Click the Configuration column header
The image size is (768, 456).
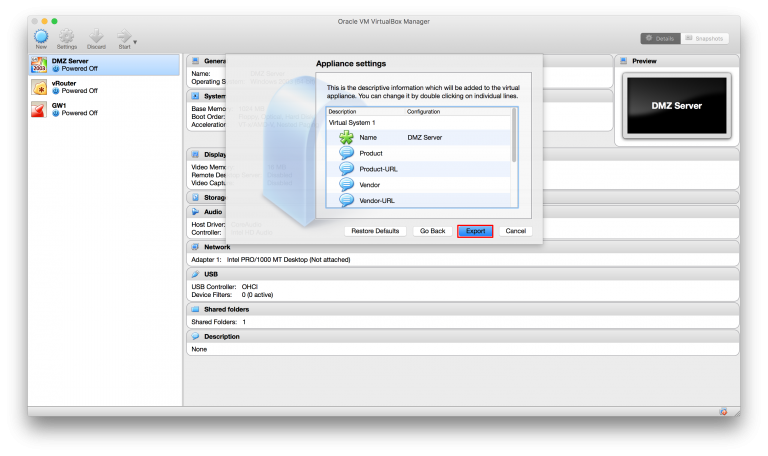point(423,112)
